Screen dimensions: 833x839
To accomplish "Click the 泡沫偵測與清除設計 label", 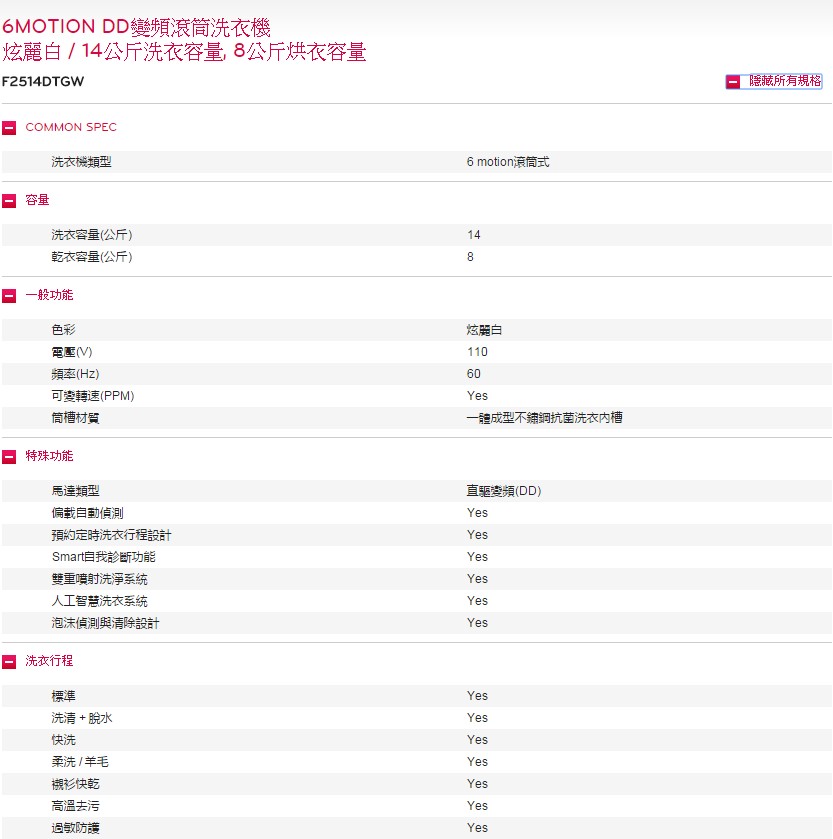I will pyautogui.click(x=105, y=623).
